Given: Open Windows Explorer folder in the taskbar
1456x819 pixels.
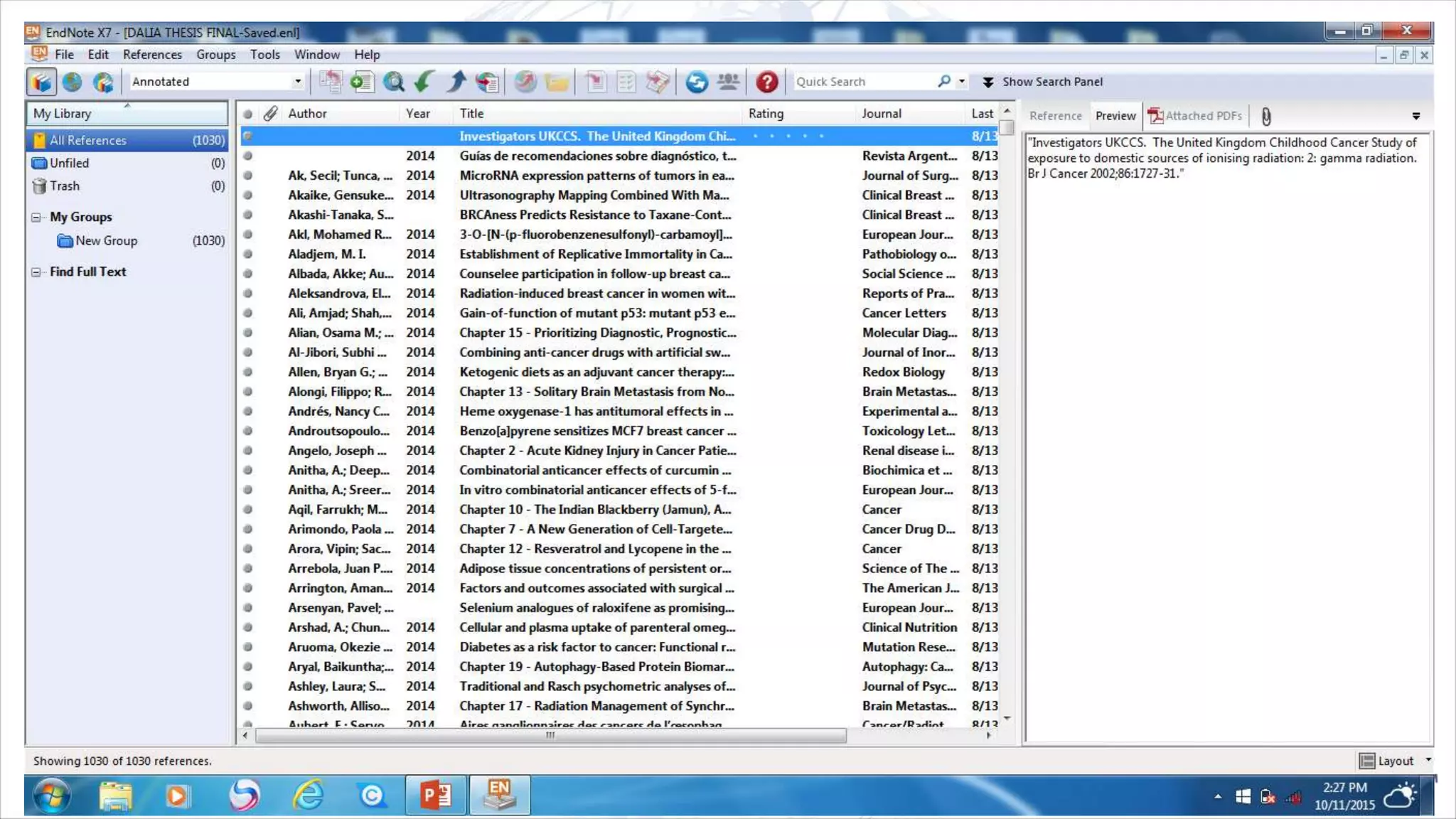Looking at the screenshot, I should coord(115,796).
